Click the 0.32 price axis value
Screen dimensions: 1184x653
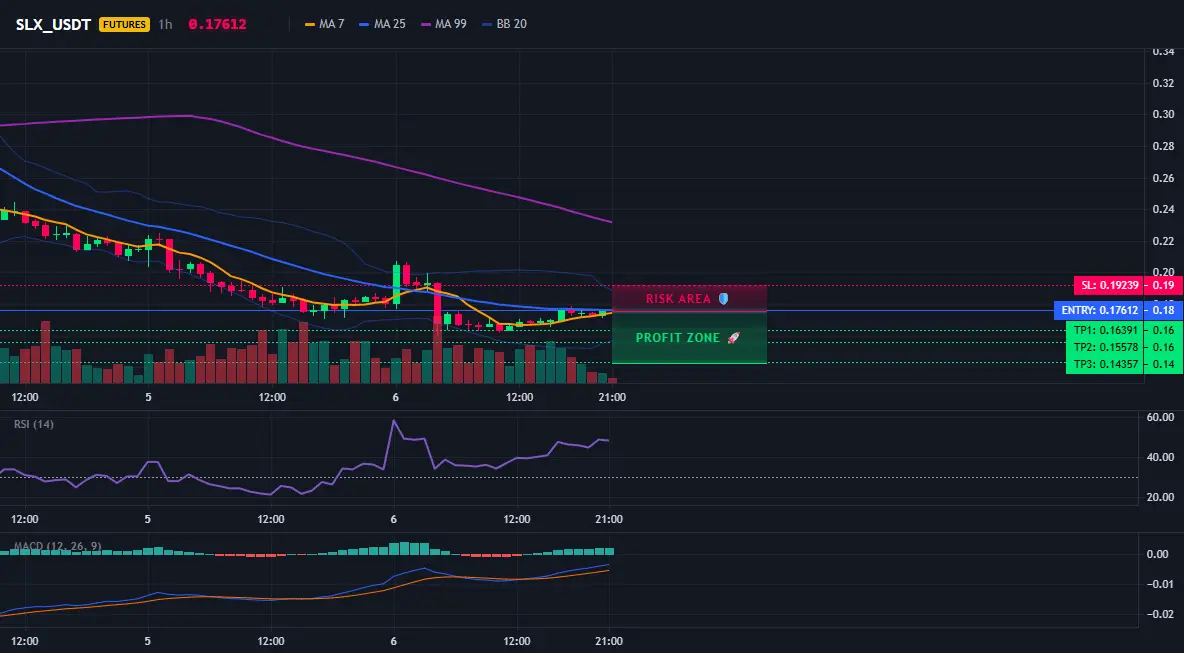coord(1164,83)
